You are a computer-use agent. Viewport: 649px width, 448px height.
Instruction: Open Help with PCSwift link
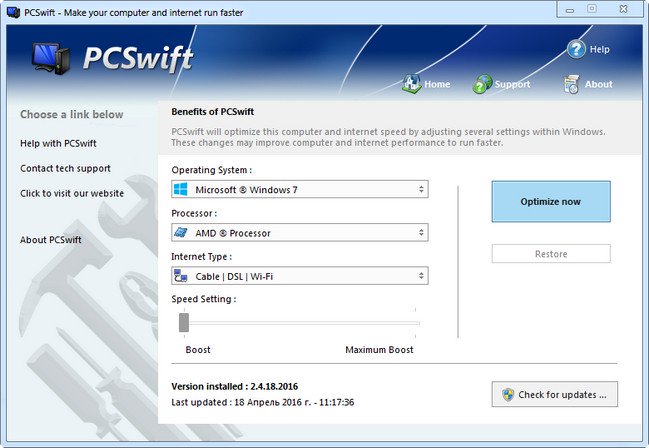58,143
